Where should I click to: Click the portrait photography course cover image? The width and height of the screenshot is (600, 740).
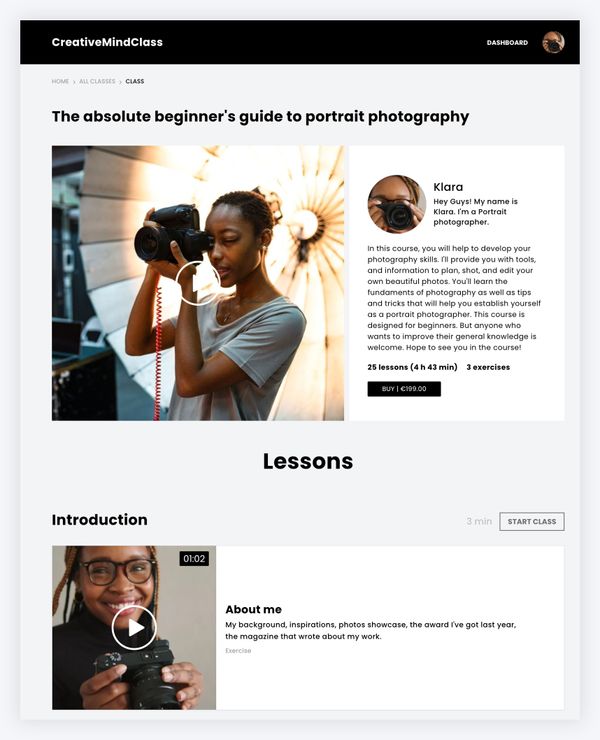point(198,283)
